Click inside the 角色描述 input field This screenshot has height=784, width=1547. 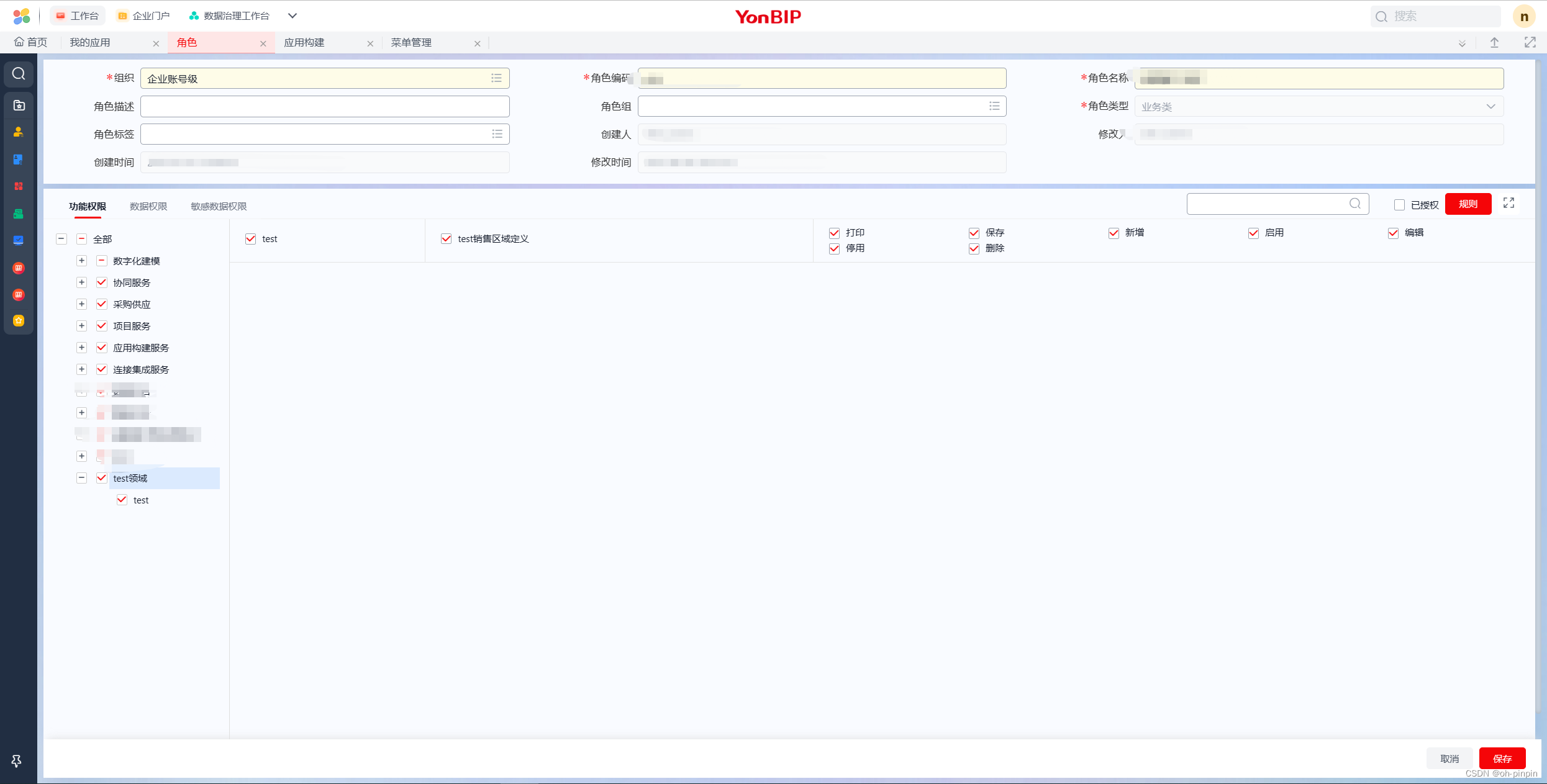coord(325,106)
